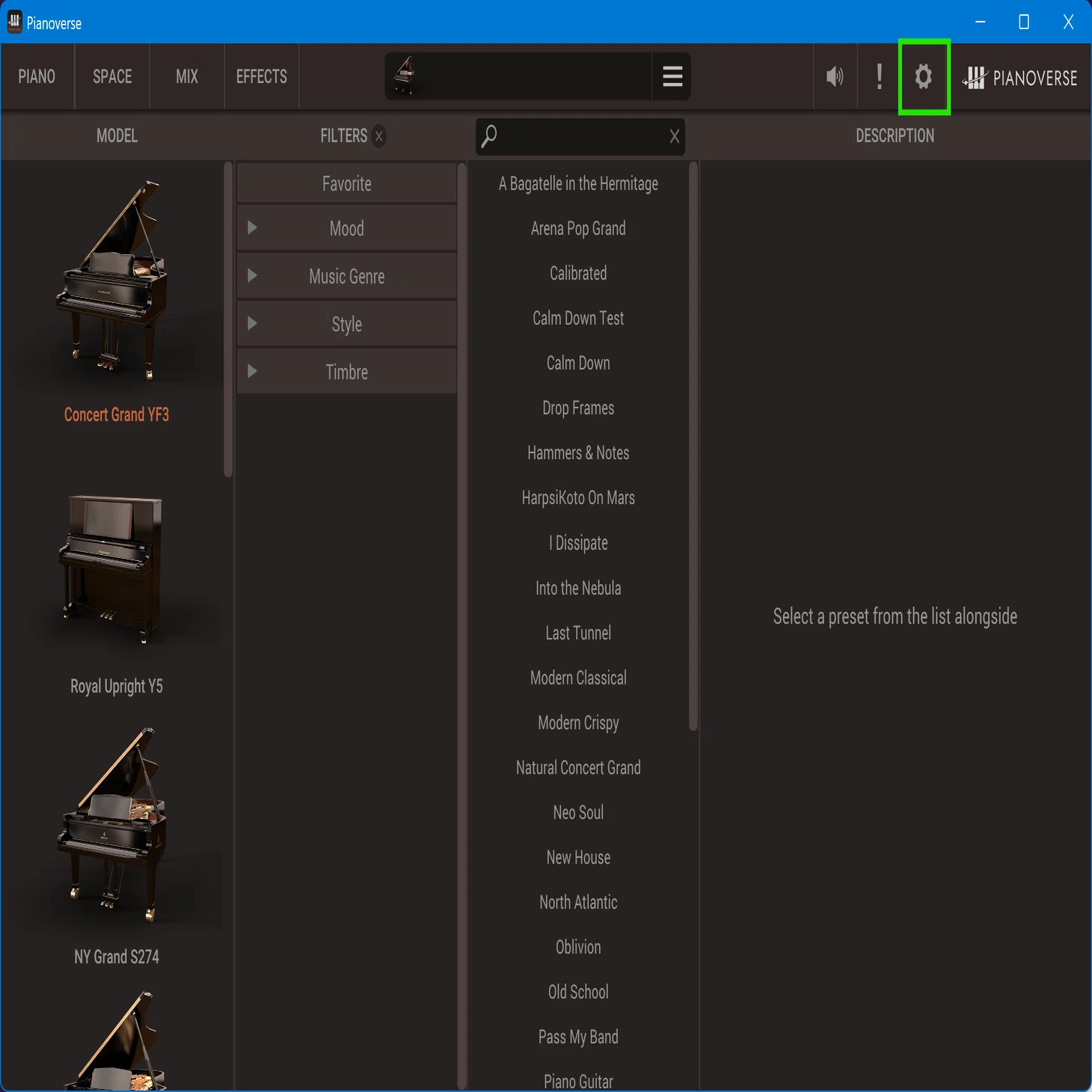The width and height of the screenshot is (1092, 1092).
Task: Select the Hammers & Notes preset
Action: click(x=578, y=453)
